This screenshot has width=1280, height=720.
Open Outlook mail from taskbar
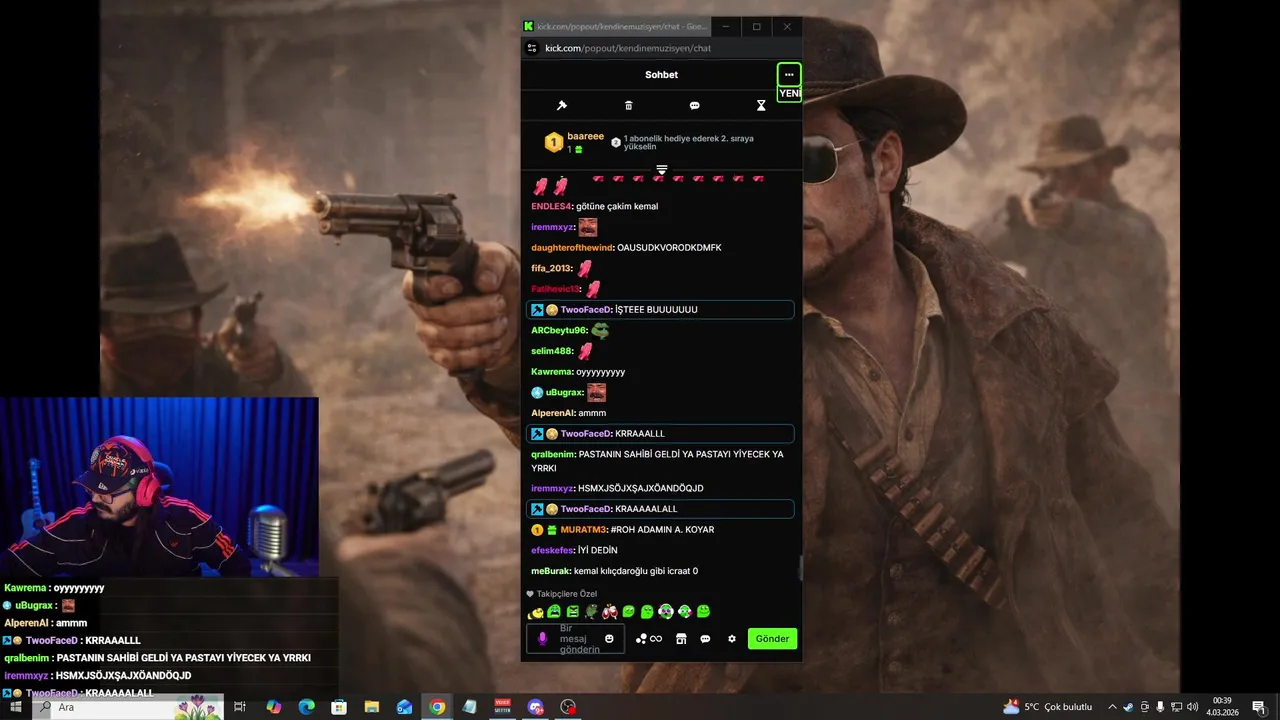(404, 707)
